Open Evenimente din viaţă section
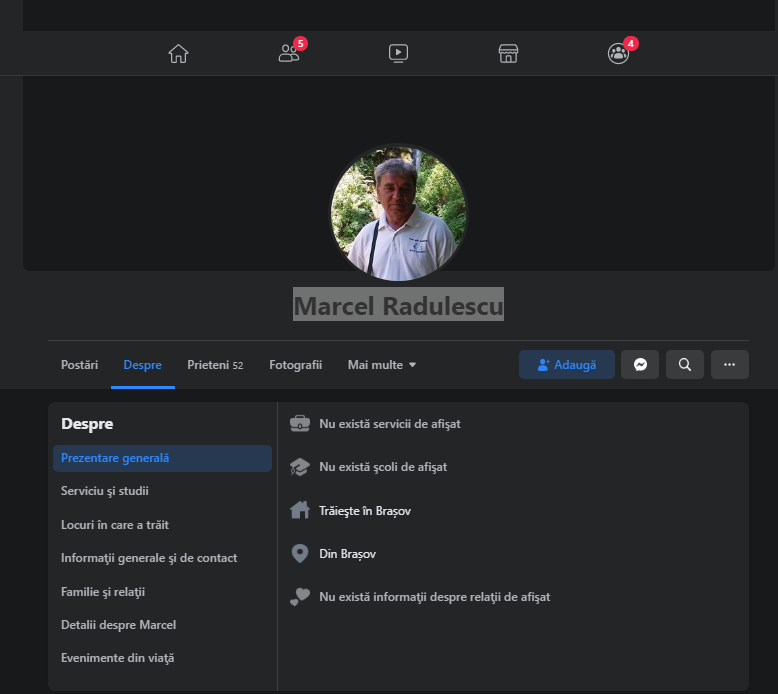Image resolution: width=778 pixels, height=694 pixels. tap(117, 658)
